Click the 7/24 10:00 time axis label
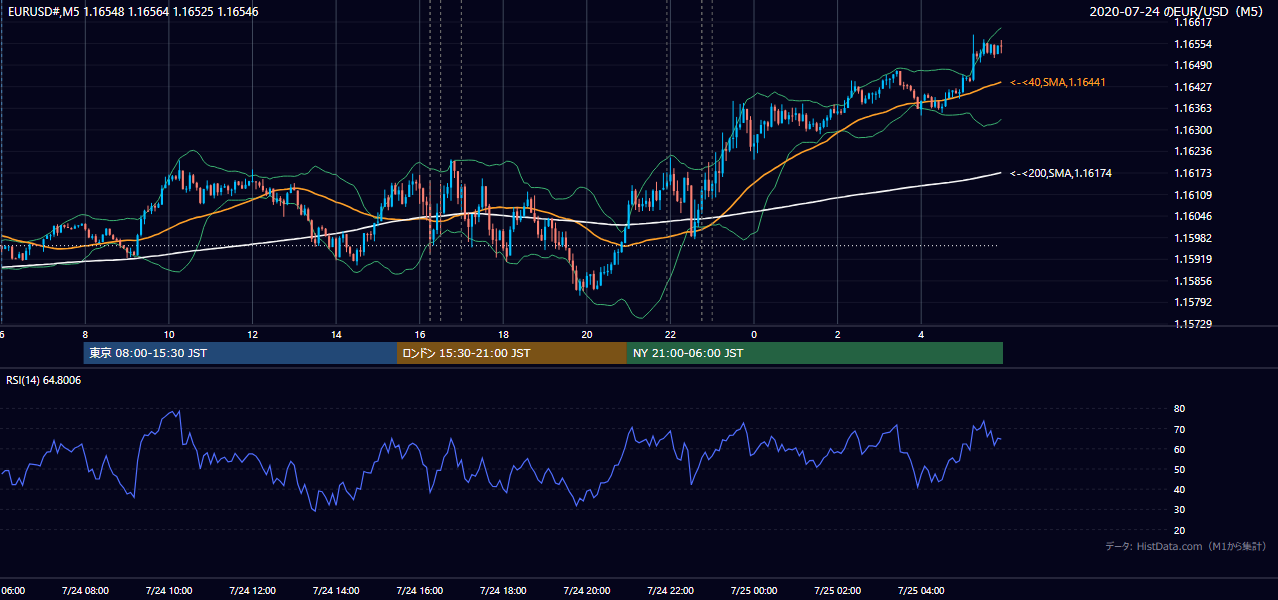1278x600 pixels. [168, 590]
